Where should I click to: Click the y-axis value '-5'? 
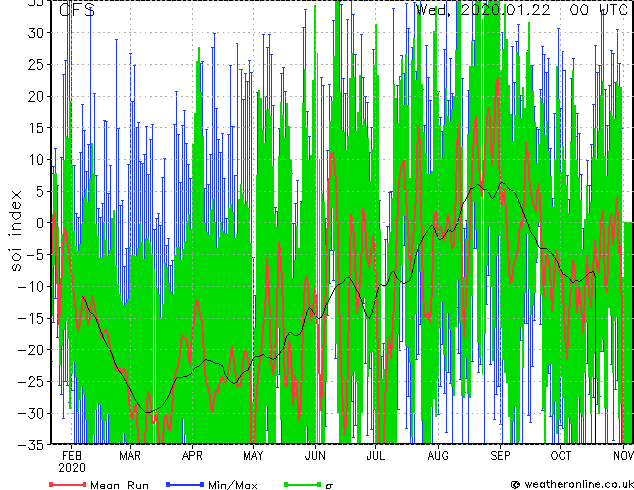(35, 255)
